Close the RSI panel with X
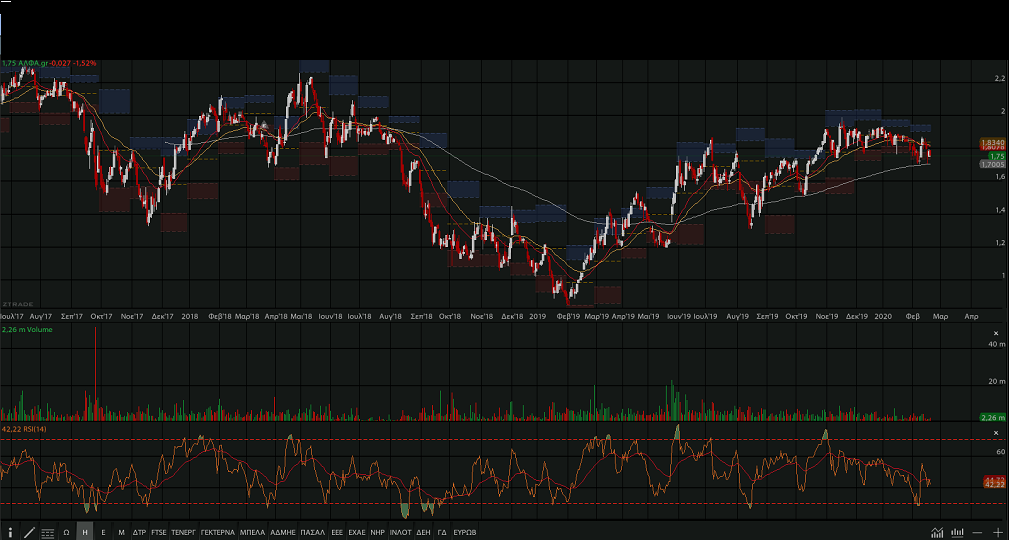 coord(995,429)
